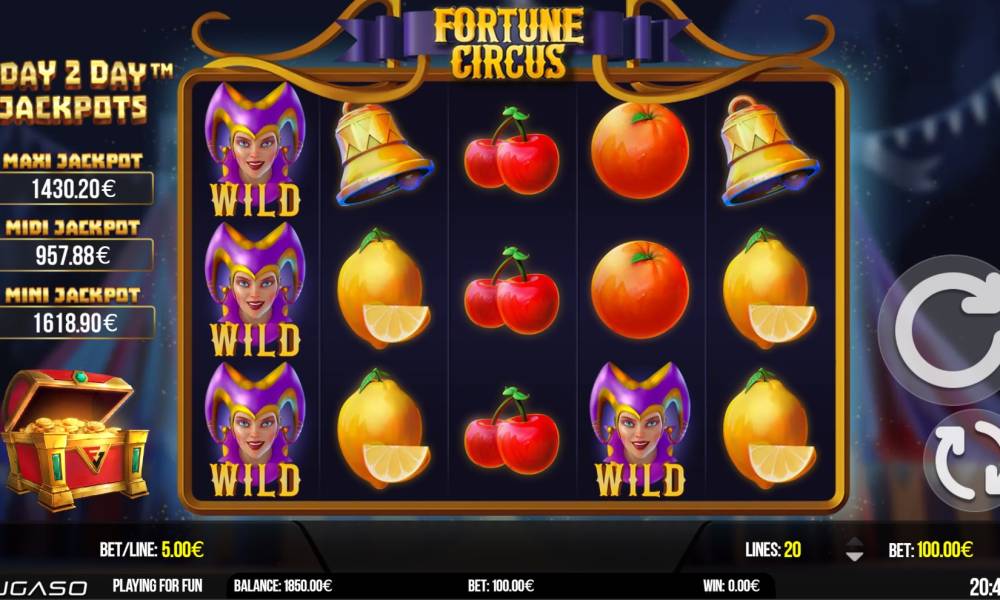Click the top orange symbol on reel four
The image size is (1000, 600).
(640, 150)
